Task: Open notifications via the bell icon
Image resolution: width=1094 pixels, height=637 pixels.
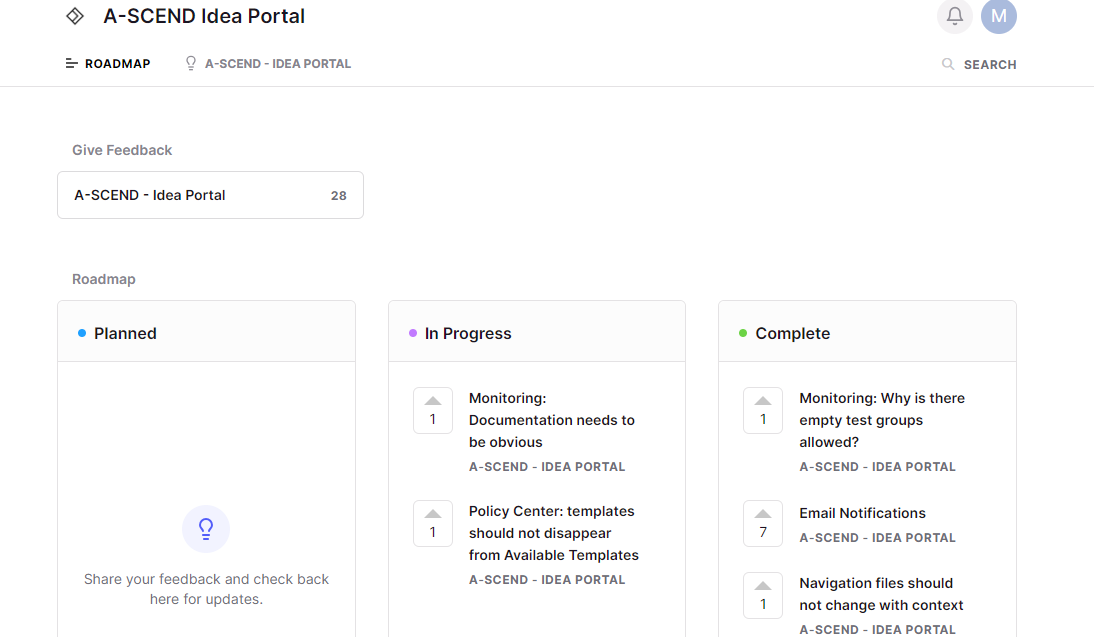Action: click(x=954, y=16)
